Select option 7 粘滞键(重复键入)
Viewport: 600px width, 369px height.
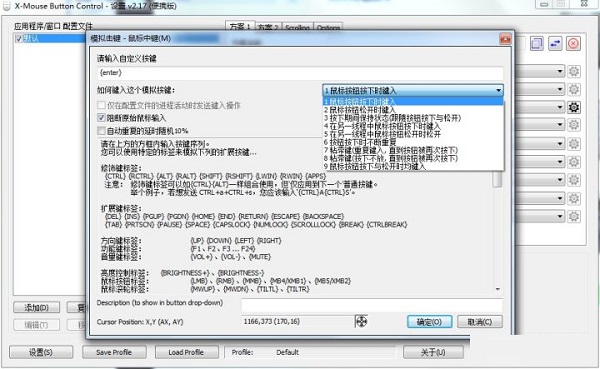(x=413, y=150)
